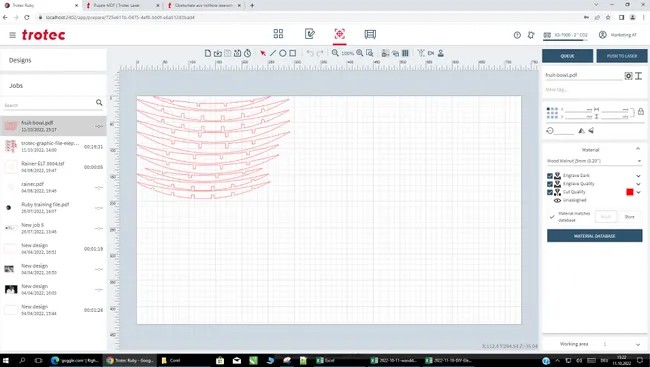Click the text height icon next to job name
650x367 pixels.
pyautogui.click(x=638, y=75)
